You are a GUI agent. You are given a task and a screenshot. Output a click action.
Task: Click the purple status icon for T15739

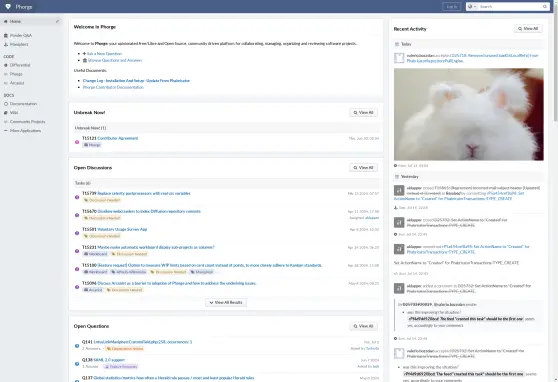[x=77, y=197]
